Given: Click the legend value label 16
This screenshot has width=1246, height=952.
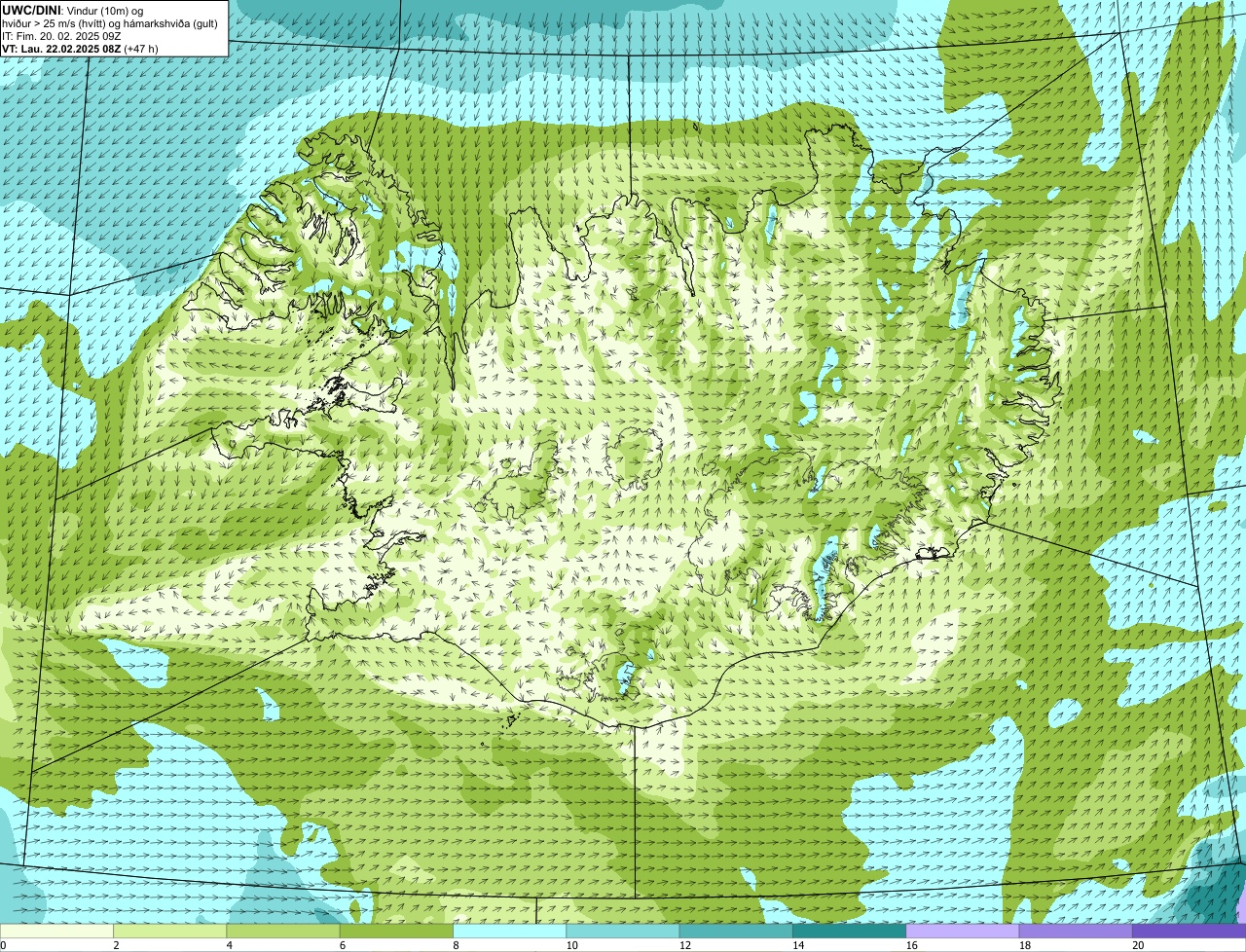Looking at the screenshot, I should (912, 945).
